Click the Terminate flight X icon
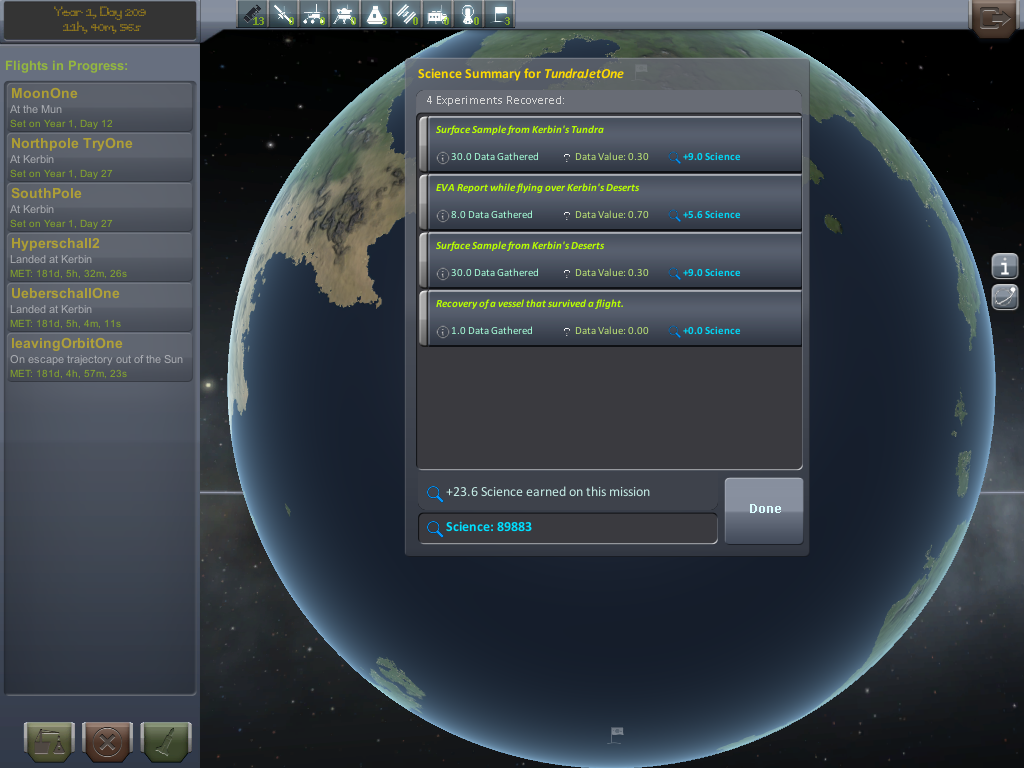The image size is (1024, 768). 108,742
